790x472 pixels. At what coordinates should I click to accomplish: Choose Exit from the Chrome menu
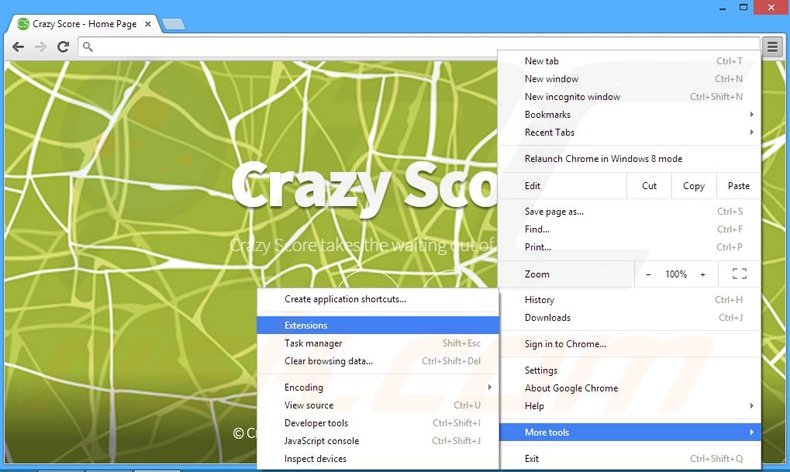[629, 458]
